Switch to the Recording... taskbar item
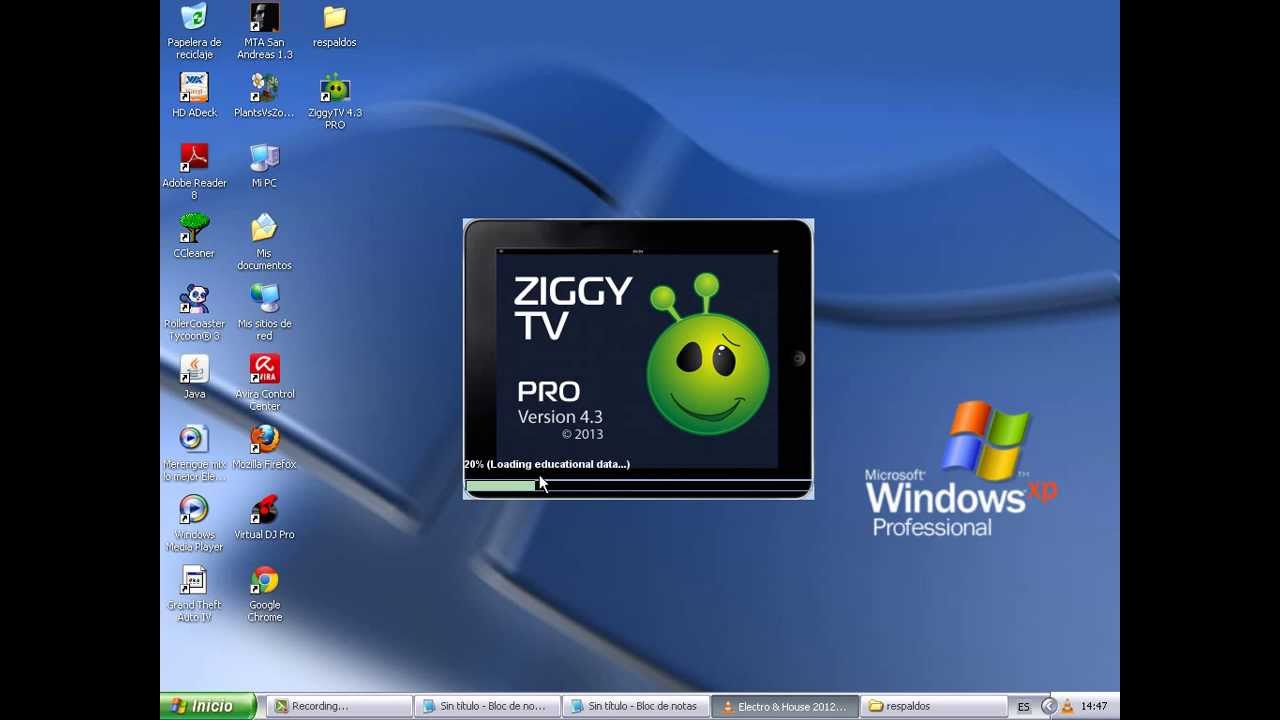The width and height of the screenshot is (1280, 720). (x=339, y=706)
